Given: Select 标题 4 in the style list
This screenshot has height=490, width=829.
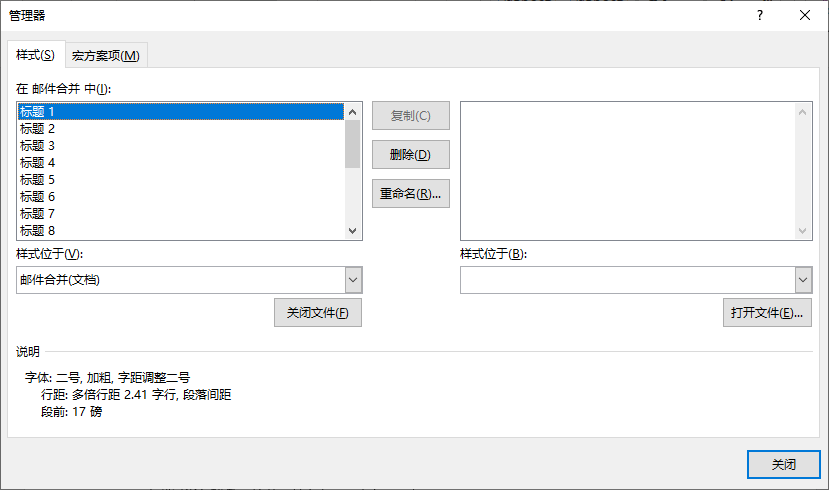Looking at the screenshot, I should point(181,162).
